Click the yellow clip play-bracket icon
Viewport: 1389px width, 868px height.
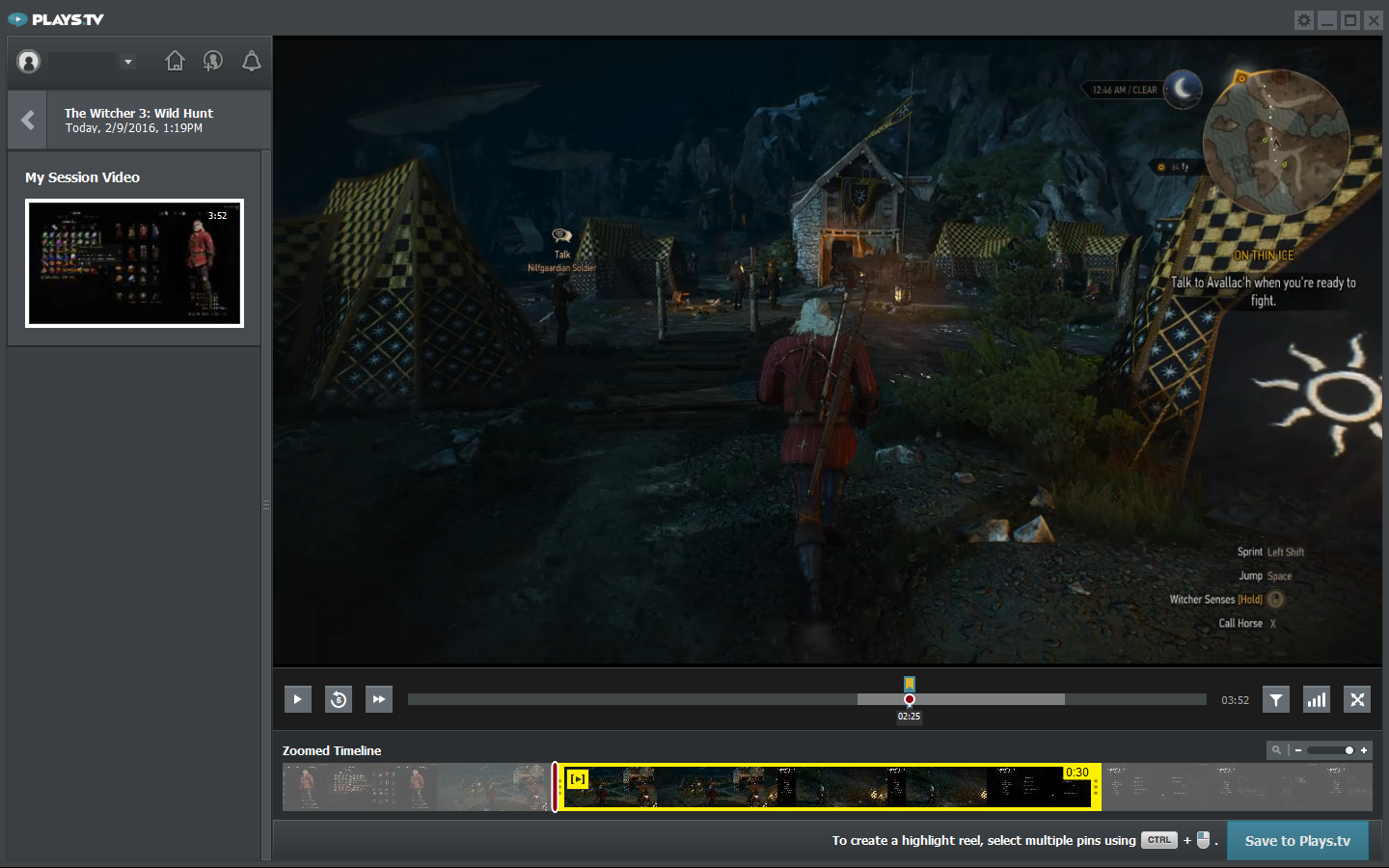click(x=578, y=778)
